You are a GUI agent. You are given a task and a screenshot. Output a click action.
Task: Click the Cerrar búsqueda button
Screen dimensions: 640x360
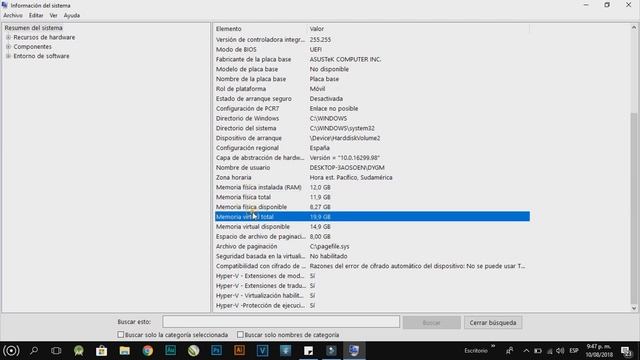(x=493, y=322)
